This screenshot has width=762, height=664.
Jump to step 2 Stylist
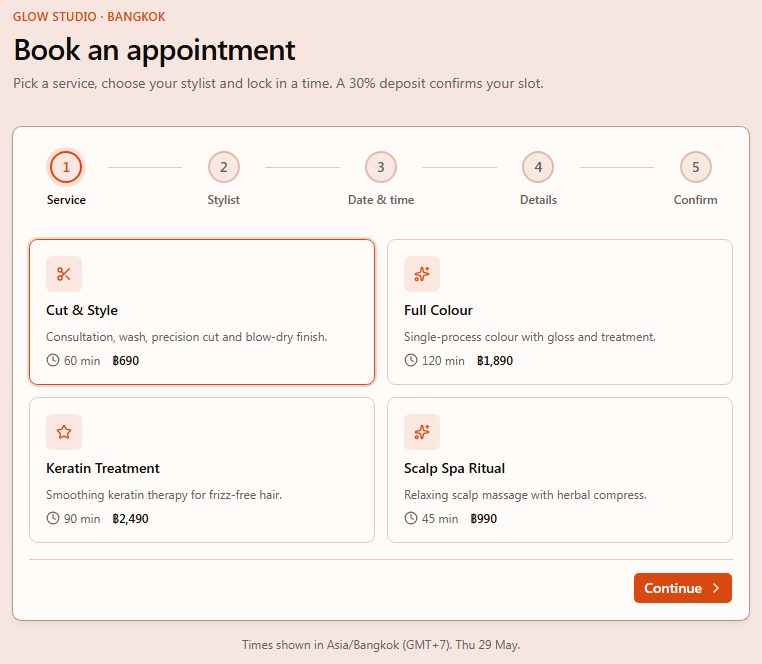click(x=224, y=167)
